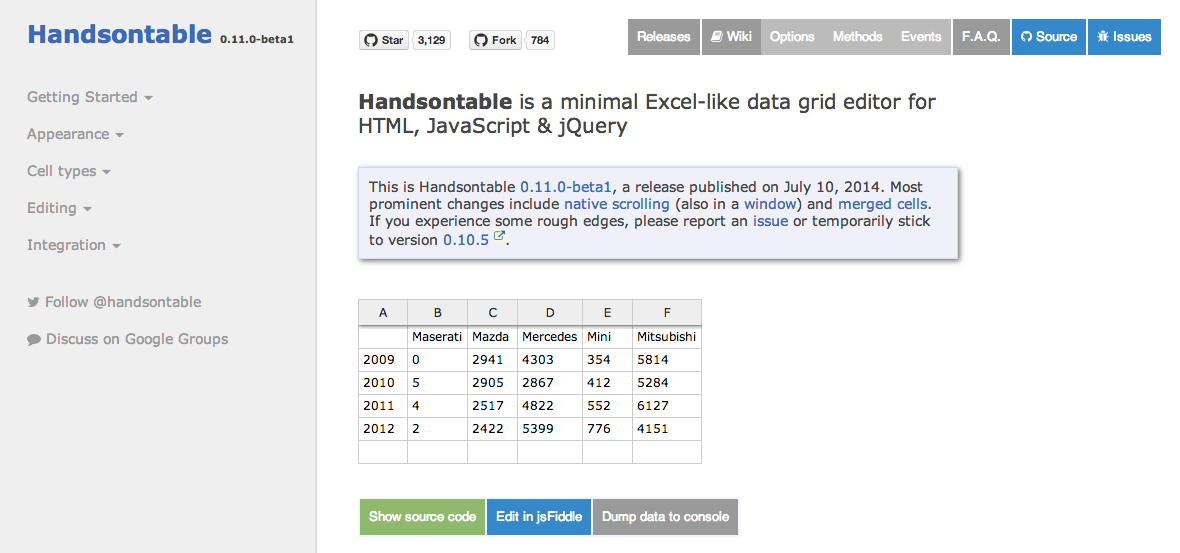Go to the Methods documentation

858,37
